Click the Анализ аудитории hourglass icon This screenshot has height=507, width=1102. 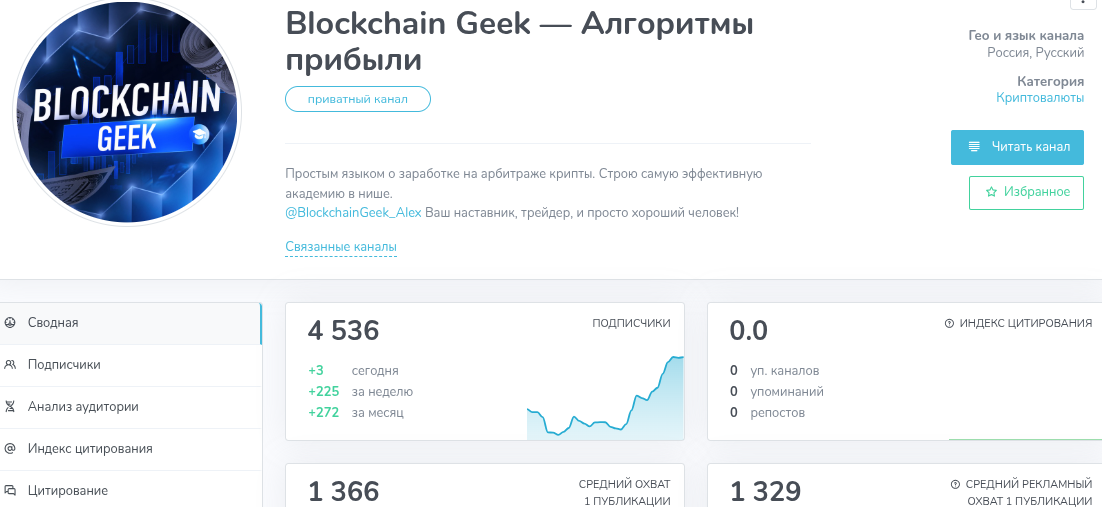[x=10, y=407]
